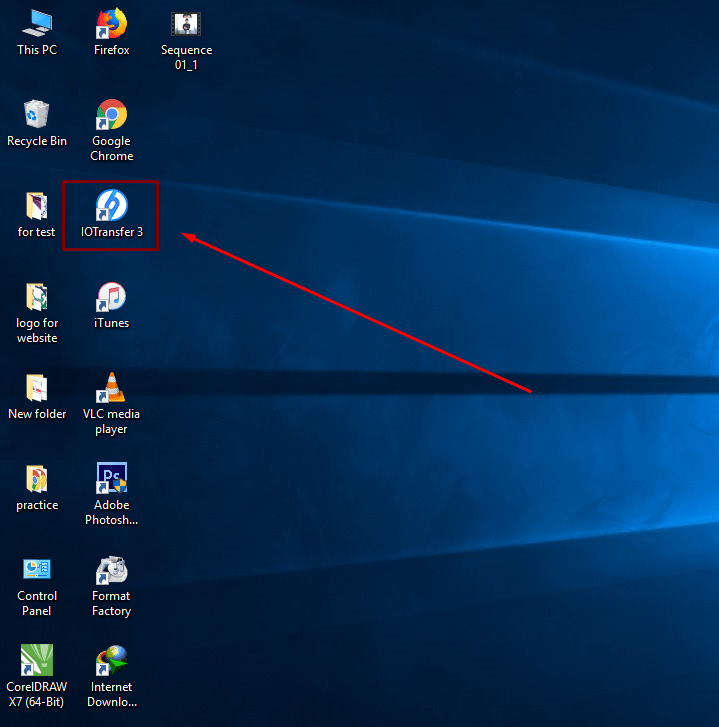Select the CorelDRAW X7 (64-Bit) shortcut
The width and height of the screenshot is (719, 727).
click(37, 661)
